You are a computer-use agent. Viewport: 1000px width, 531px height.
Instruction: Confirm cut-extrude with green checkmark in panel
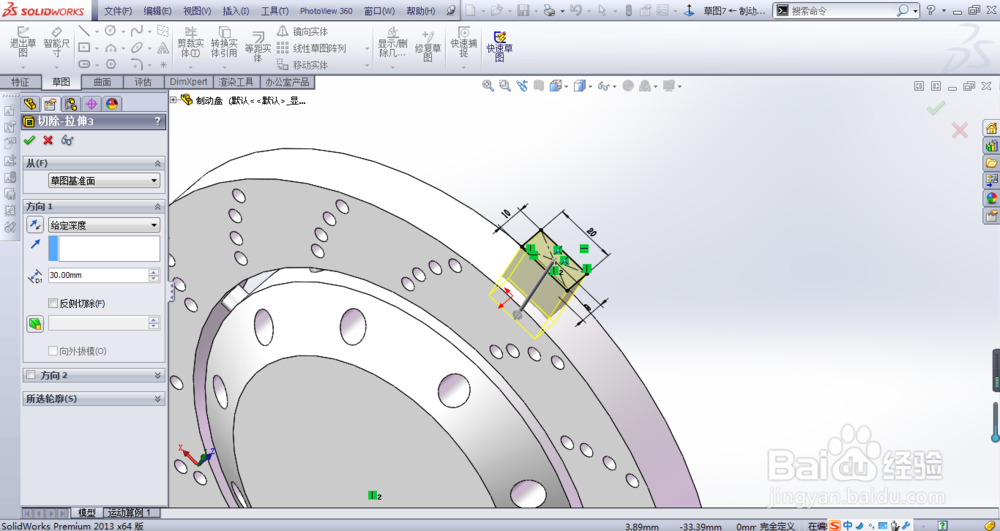pyautogui.click(x=29, y=140)
